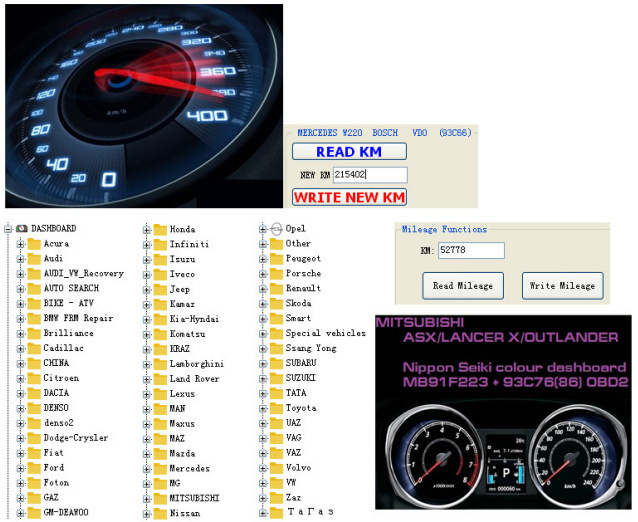Click the Brilliance folder icon
The image size is (638, 522).
point(34,334)
